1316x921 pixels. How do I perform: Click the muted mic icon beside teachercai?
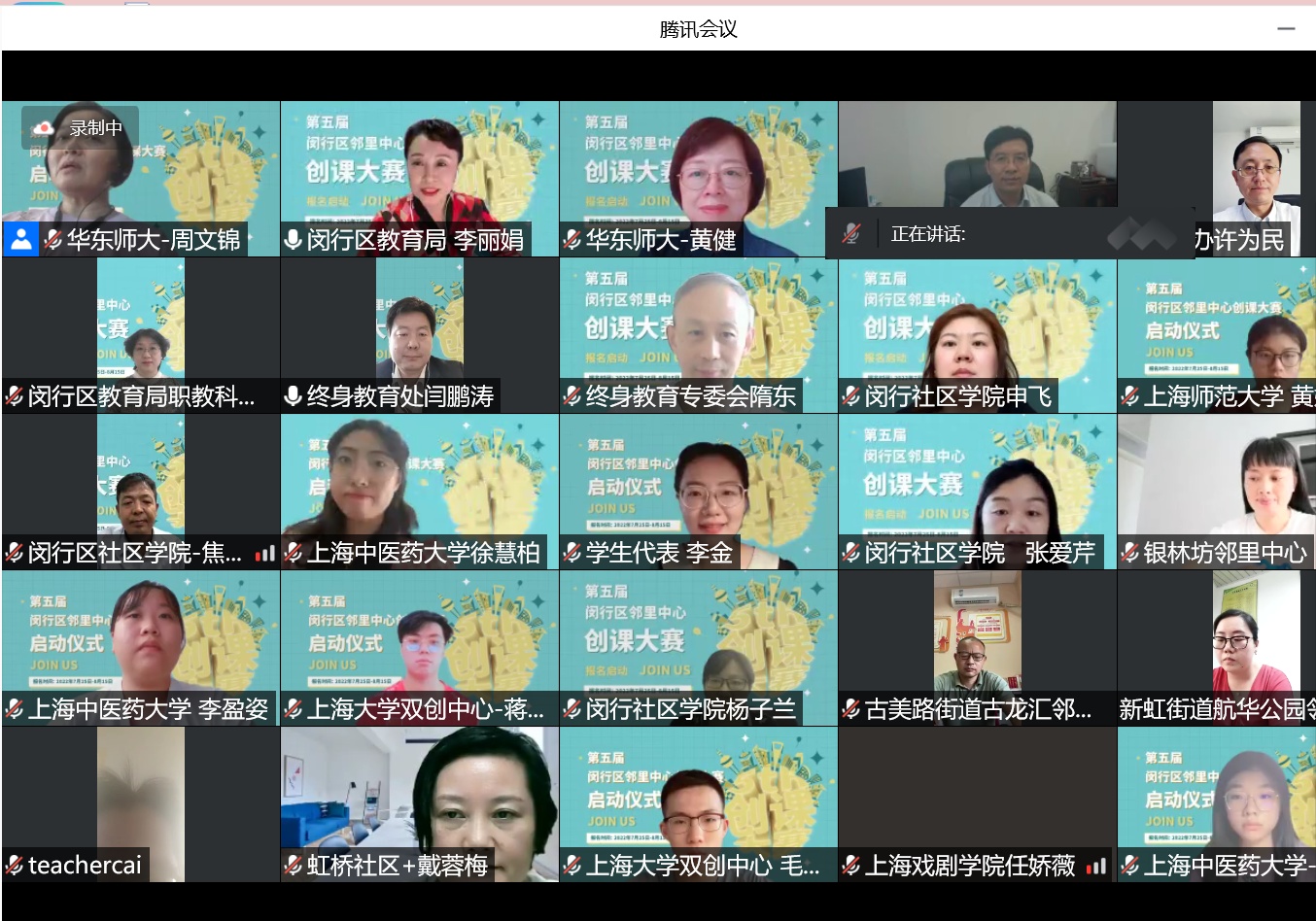[x=15, y=866]
